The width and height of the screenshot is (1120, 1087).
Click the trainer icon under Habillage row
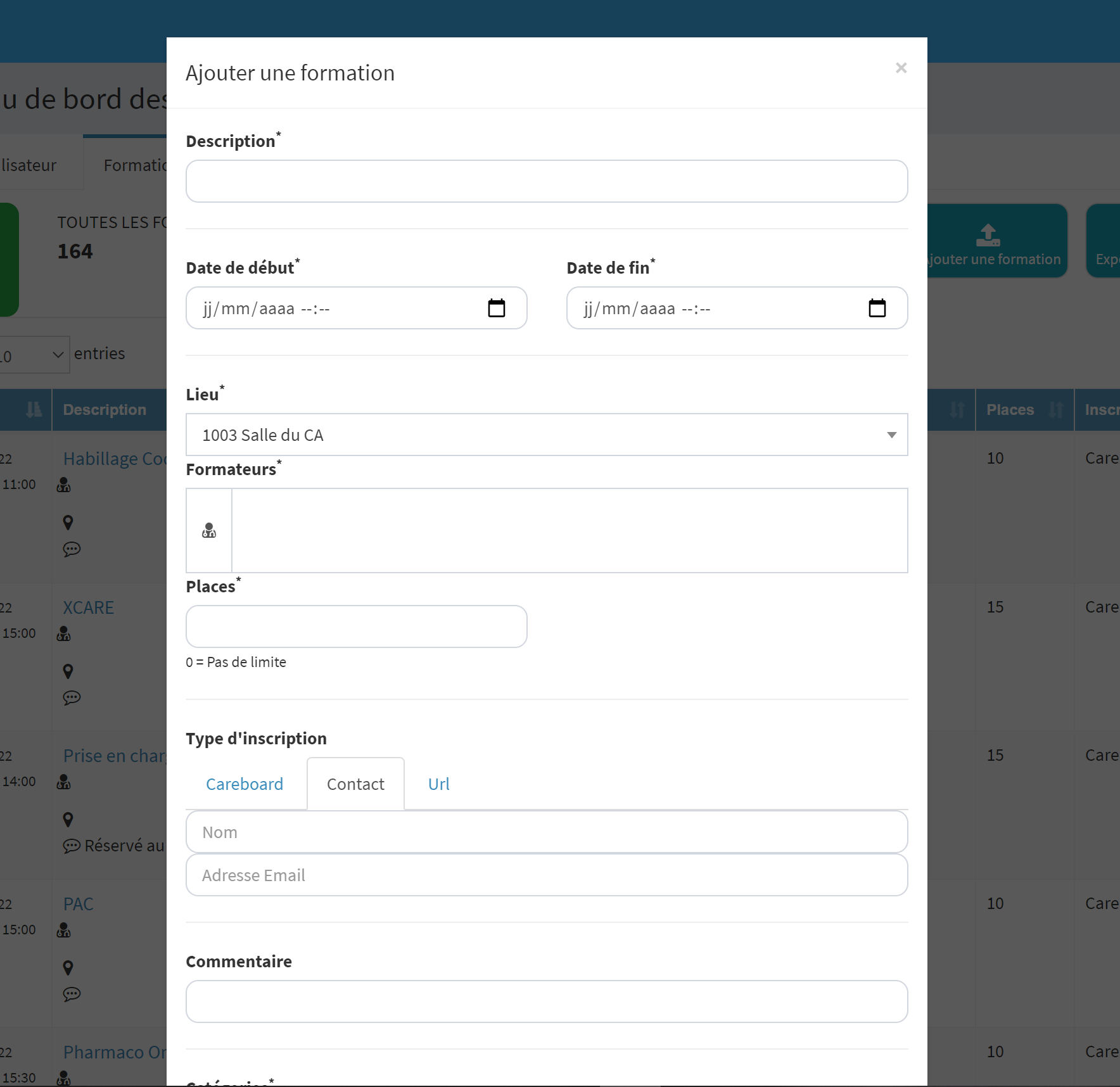pos(64,485)
